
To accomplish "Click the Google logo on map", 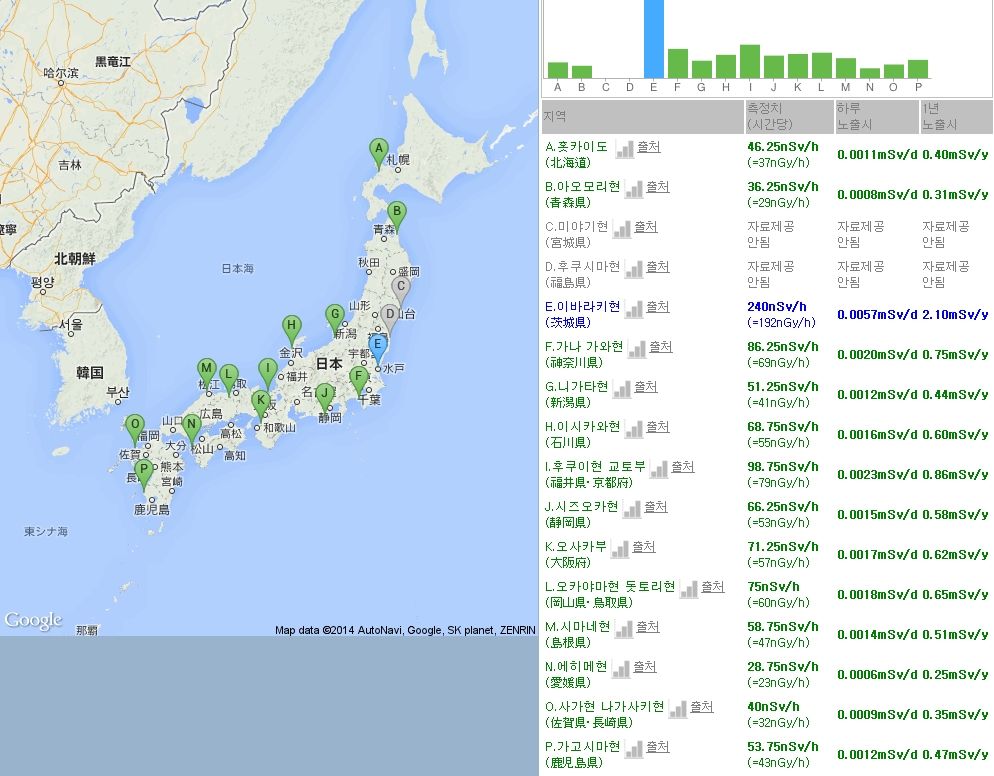I will tap(33, 620).
